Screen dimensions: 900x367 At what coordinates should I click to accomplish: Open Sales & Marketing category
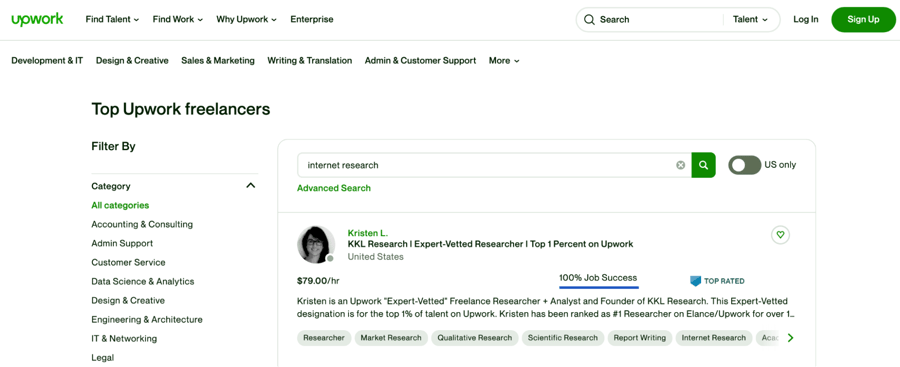tap(218, 60)
